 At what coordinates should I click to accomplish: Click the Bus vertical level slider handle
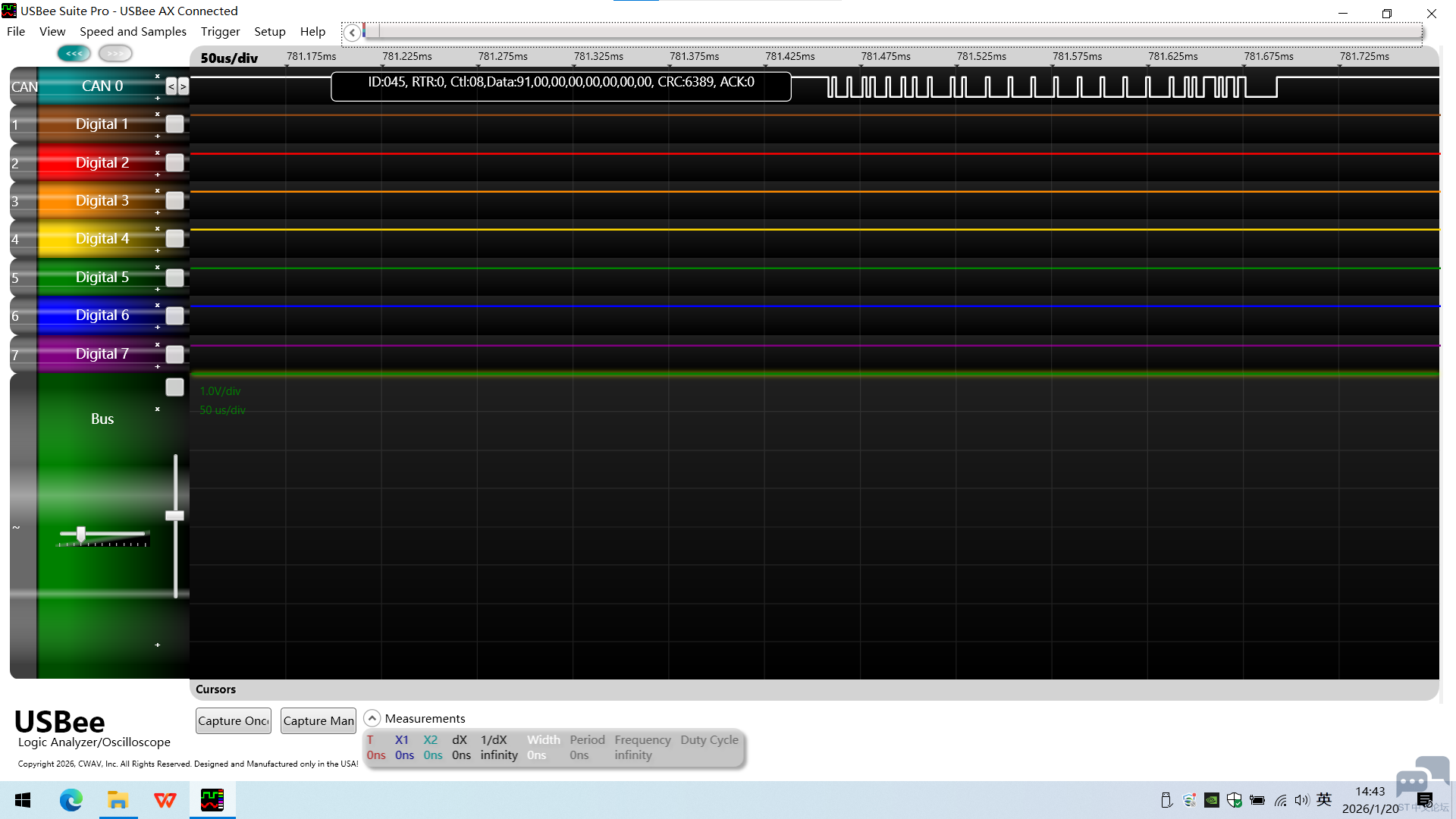pyautogui.click(x=175, y=516)
